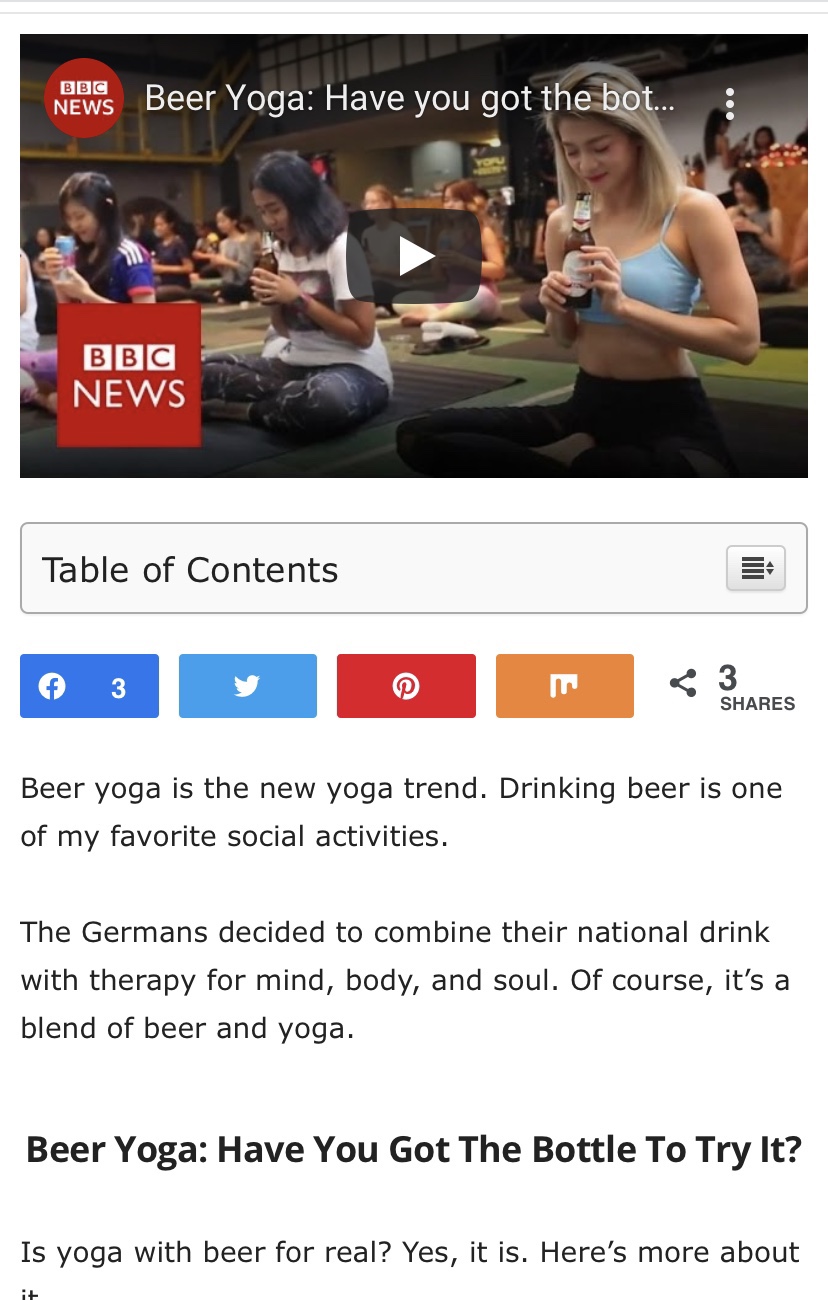Image resolution: width=828 pixels, height=1300 pixels.
Task: Select the Beer Yoga section heading
Action: point(414,1150)
